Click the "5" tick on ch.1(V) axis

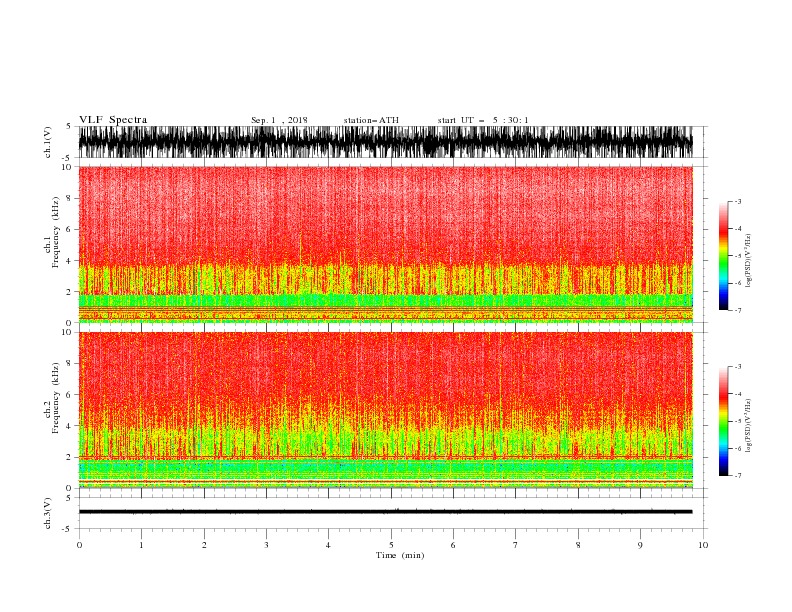click(69, 127)
